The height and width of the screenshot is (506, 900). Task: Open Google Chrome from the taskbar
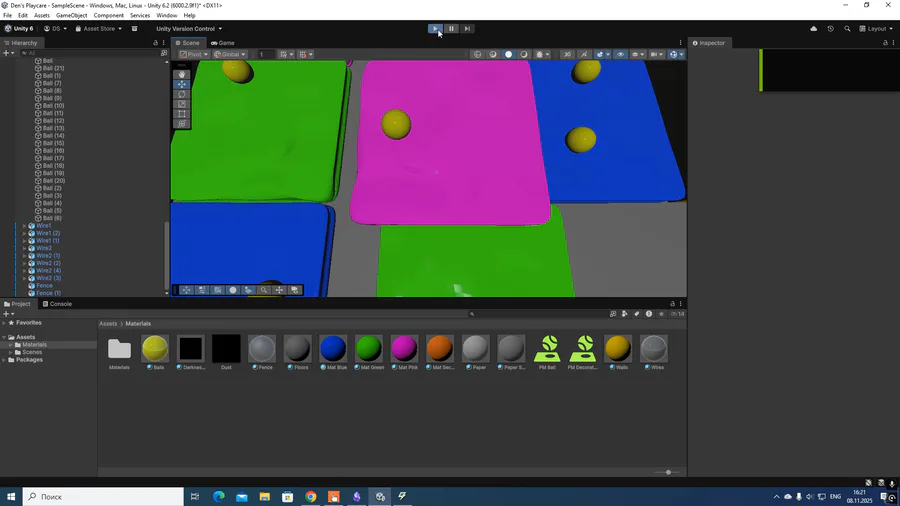[311, 497]
